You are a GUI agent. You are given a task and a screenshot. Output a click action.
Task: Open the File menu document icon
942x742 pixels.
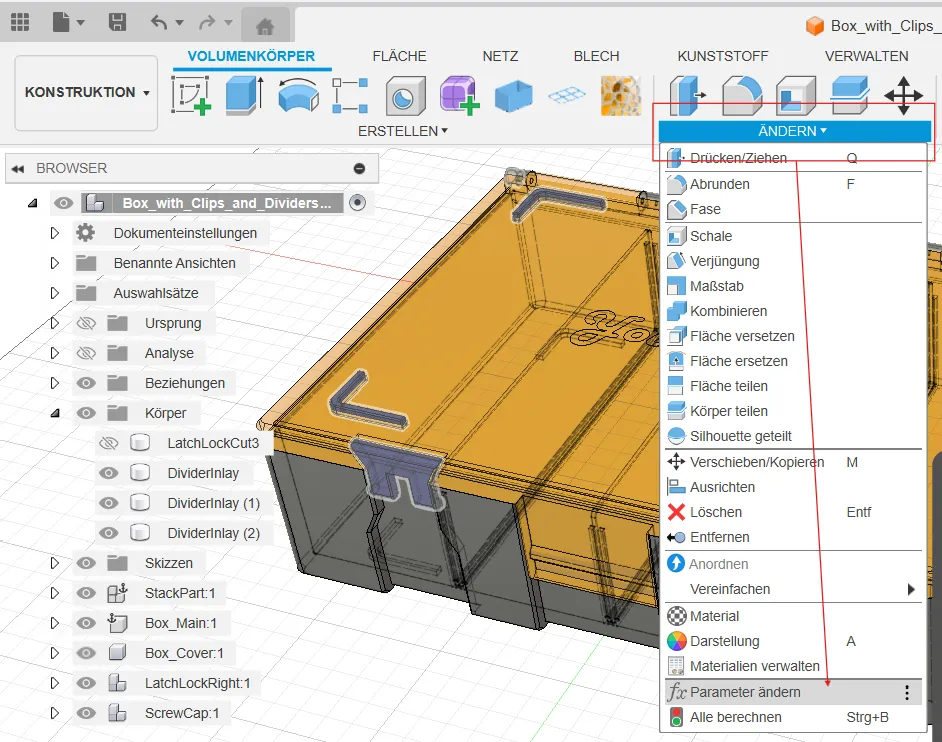pos(61,22)
